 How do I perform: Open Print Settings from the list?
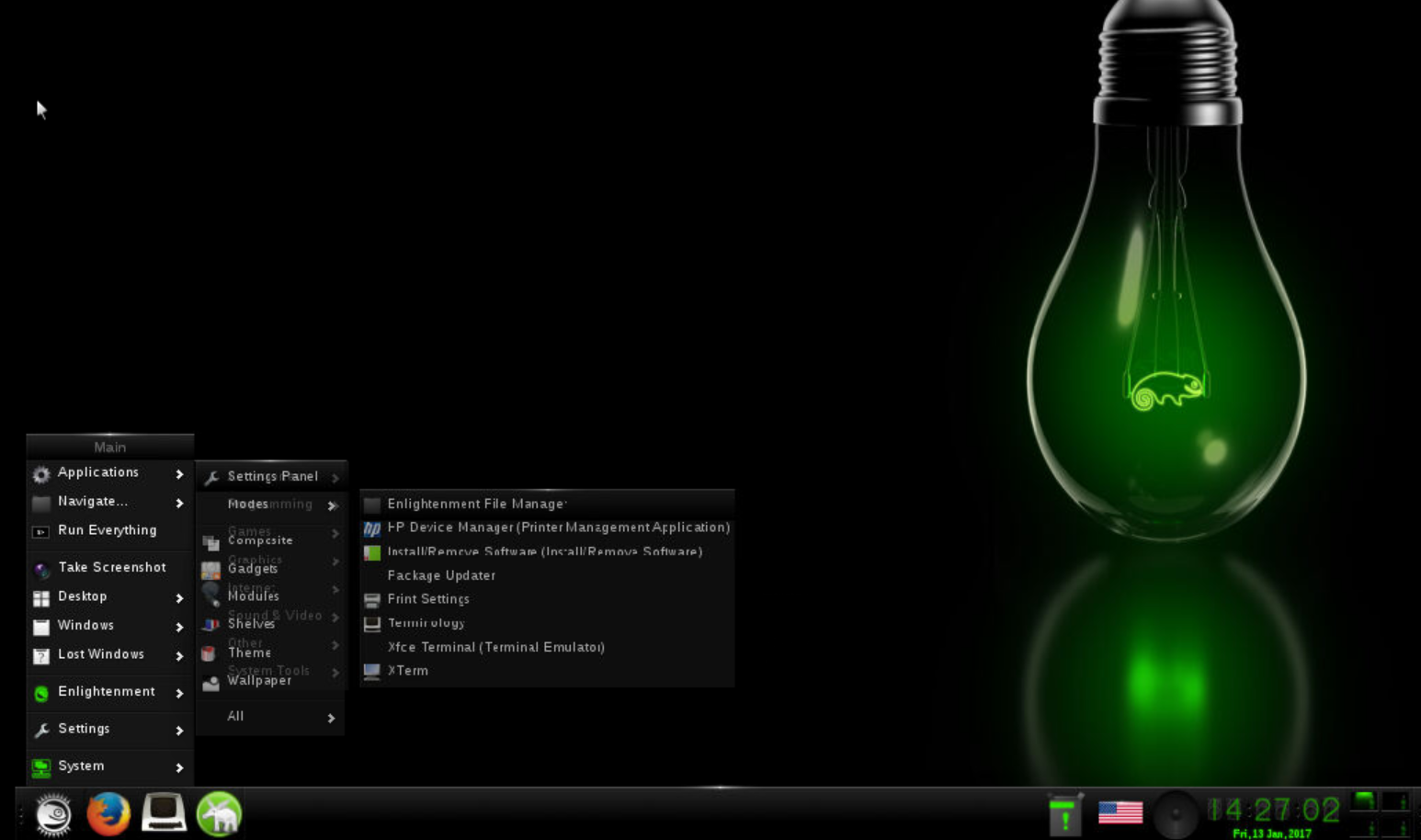coord(427,599)
